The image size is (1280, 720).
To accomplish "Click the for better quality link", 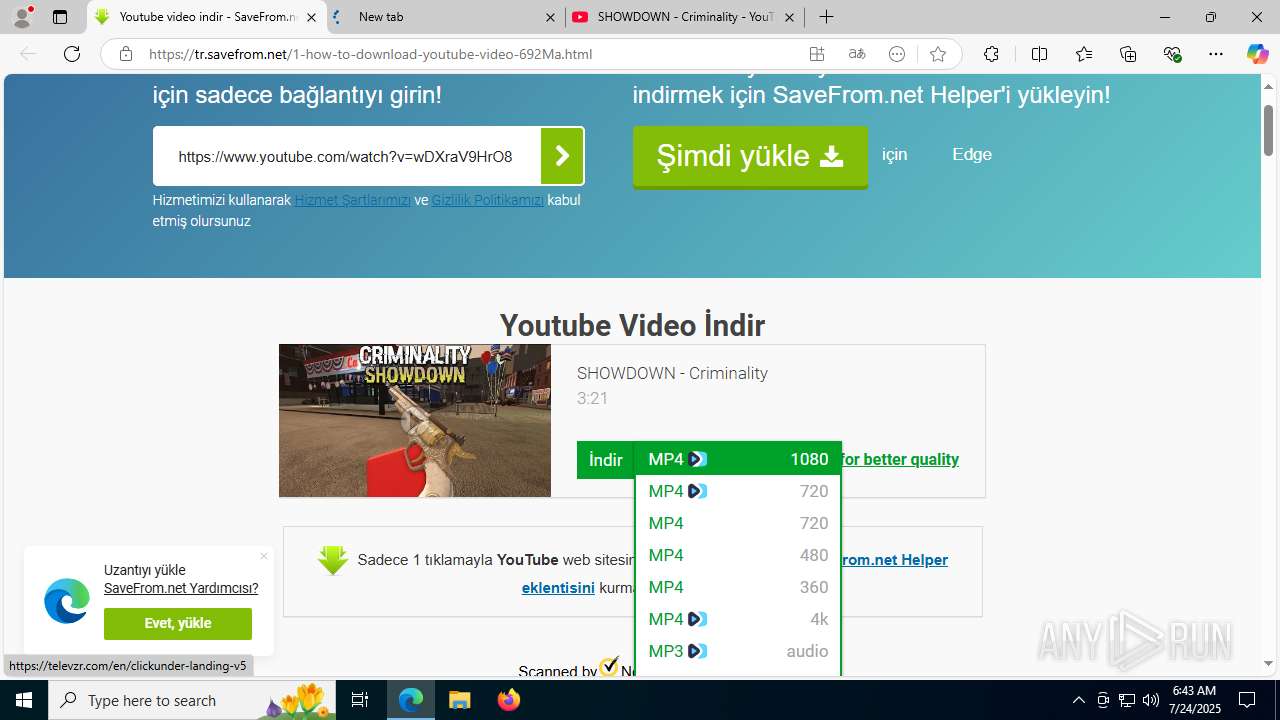I will coord(899,459).
